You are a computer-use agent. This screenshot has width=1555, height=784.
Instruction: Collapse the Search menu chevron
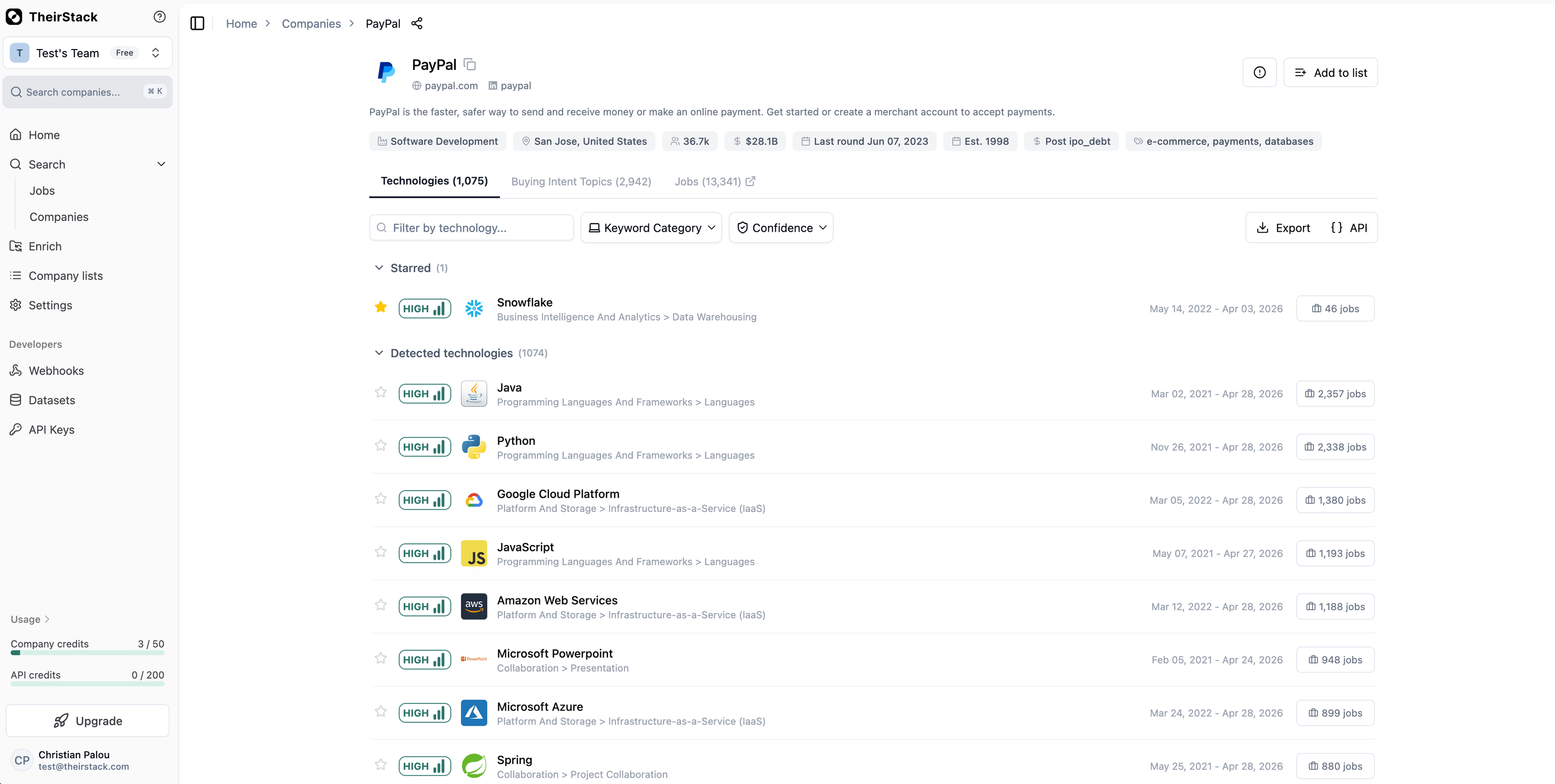point(161,164)
